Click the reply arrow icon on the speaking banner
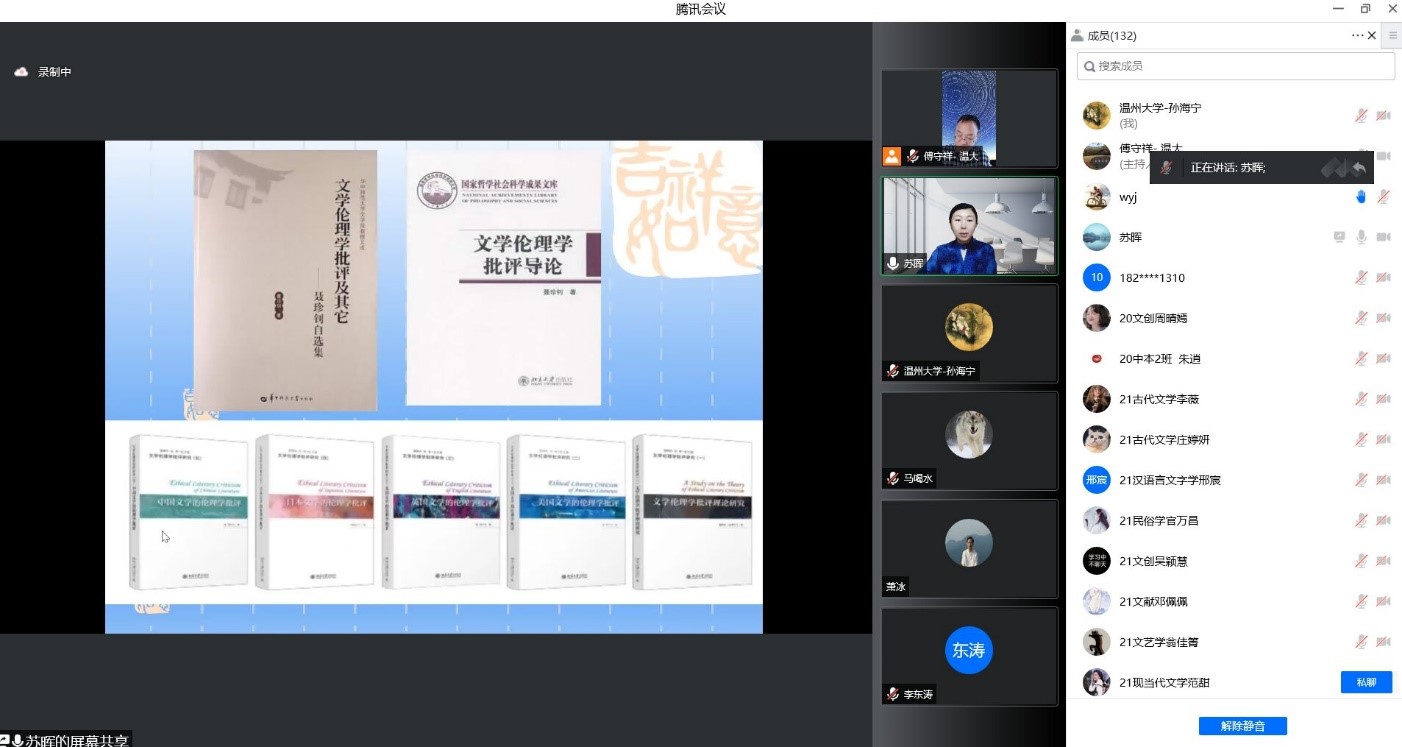Image resolution: width=1402 pixels, height=747 pixels. (x=1358, y=168)
